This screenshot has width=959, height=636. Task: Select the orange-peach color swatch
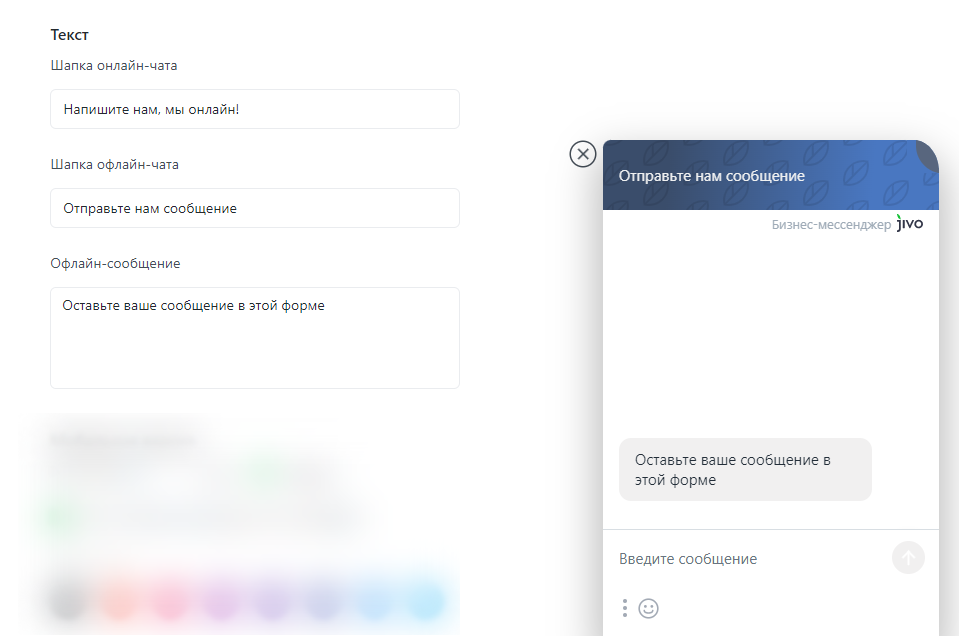(x=119, y=601)
